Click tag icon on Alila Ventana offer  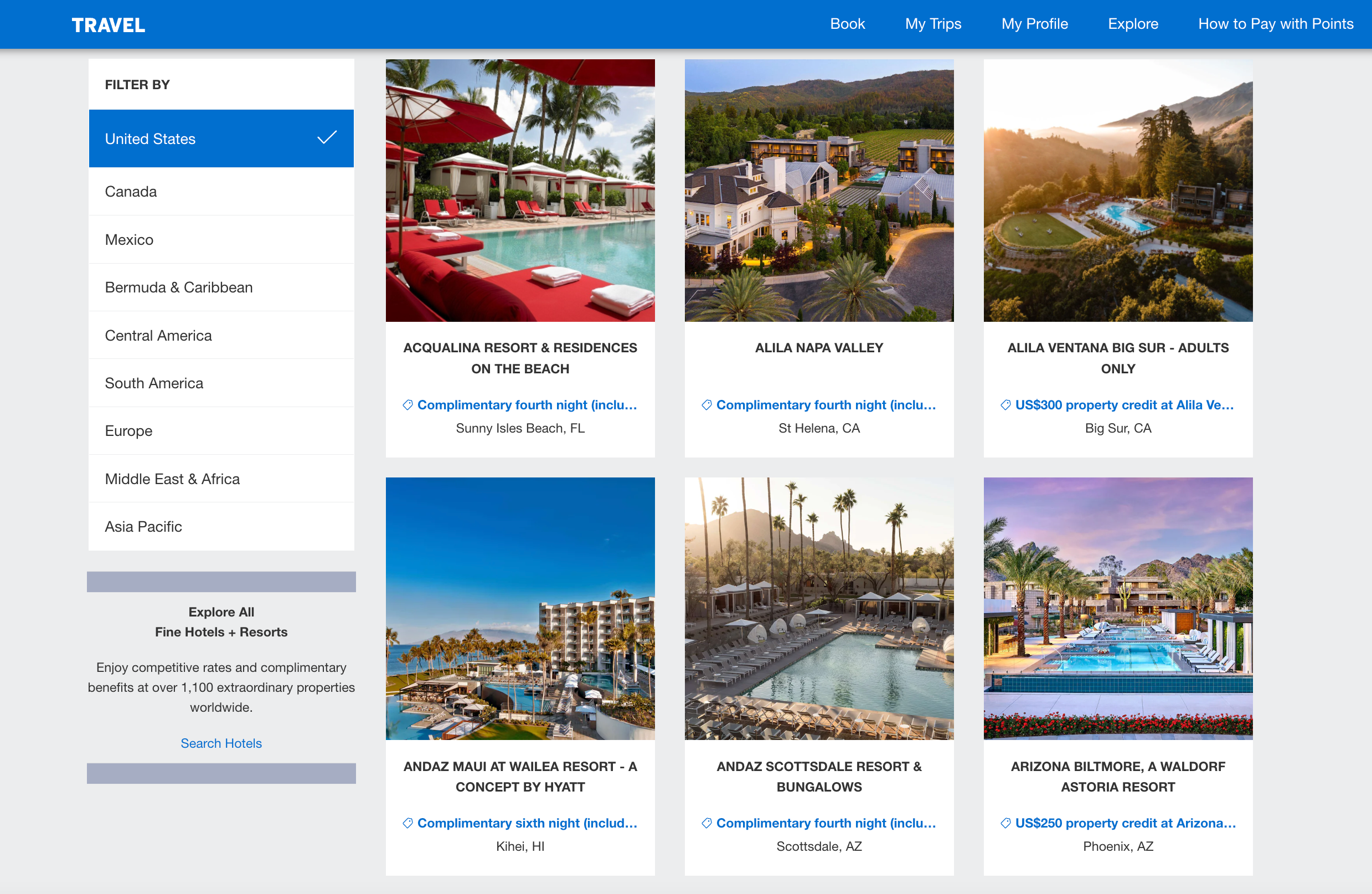1005,405
